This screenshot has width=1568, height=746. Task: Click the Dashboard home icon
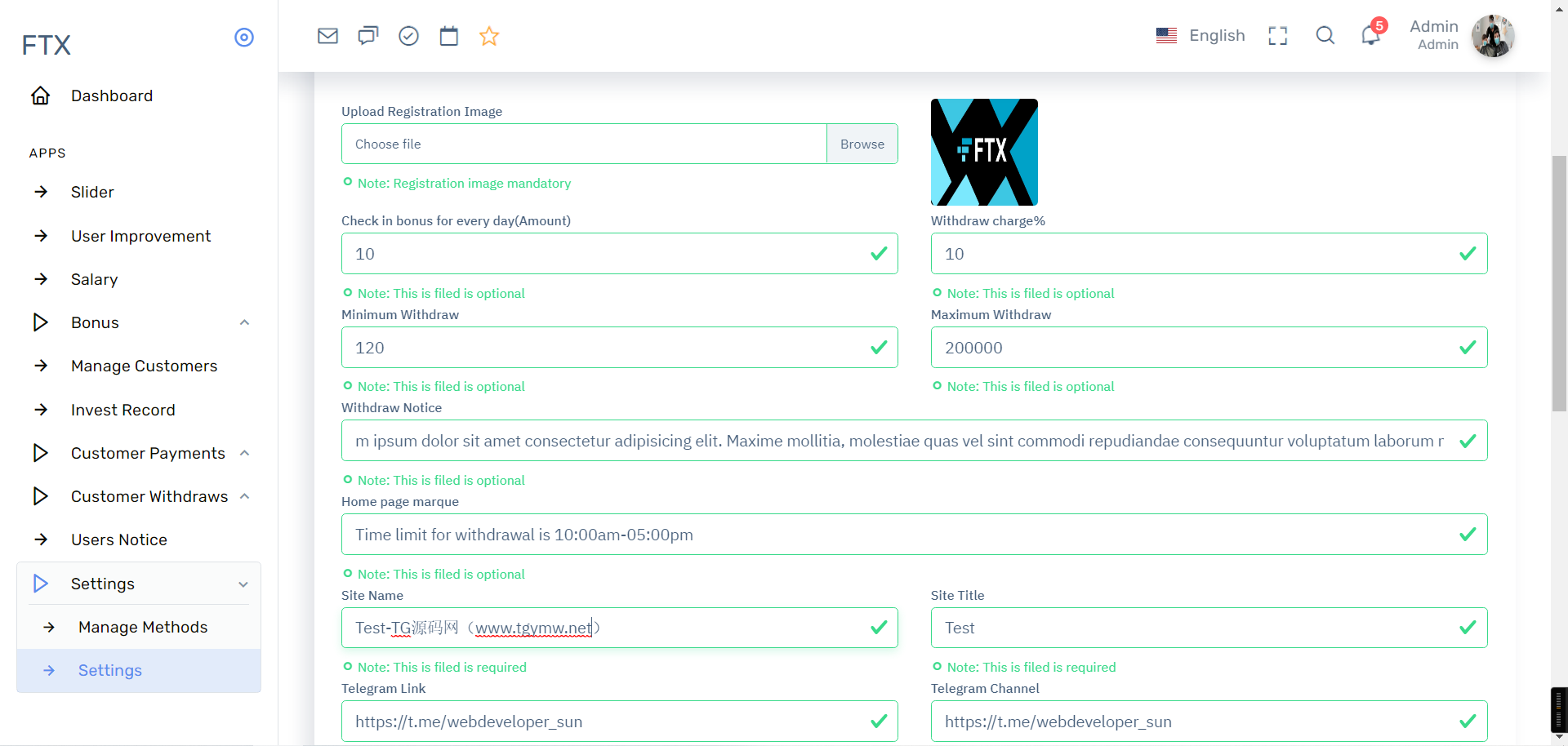coord(41,95)
